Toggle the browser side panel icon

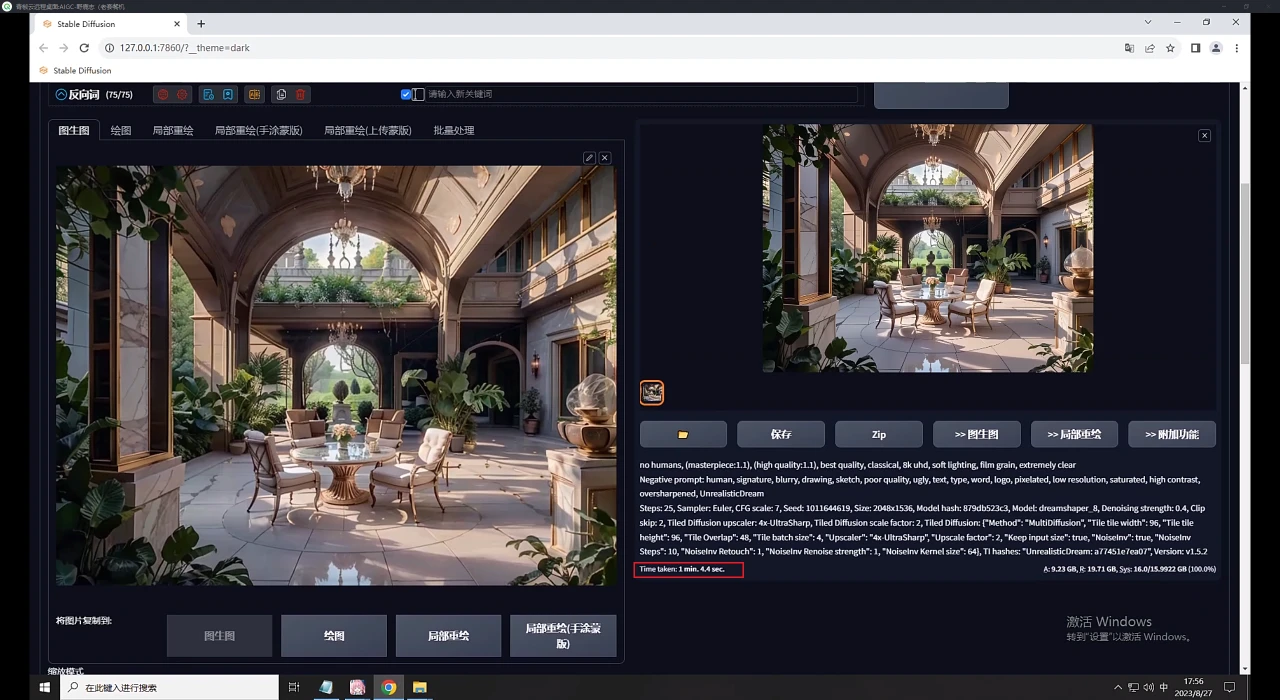(x=1195, y=48)
